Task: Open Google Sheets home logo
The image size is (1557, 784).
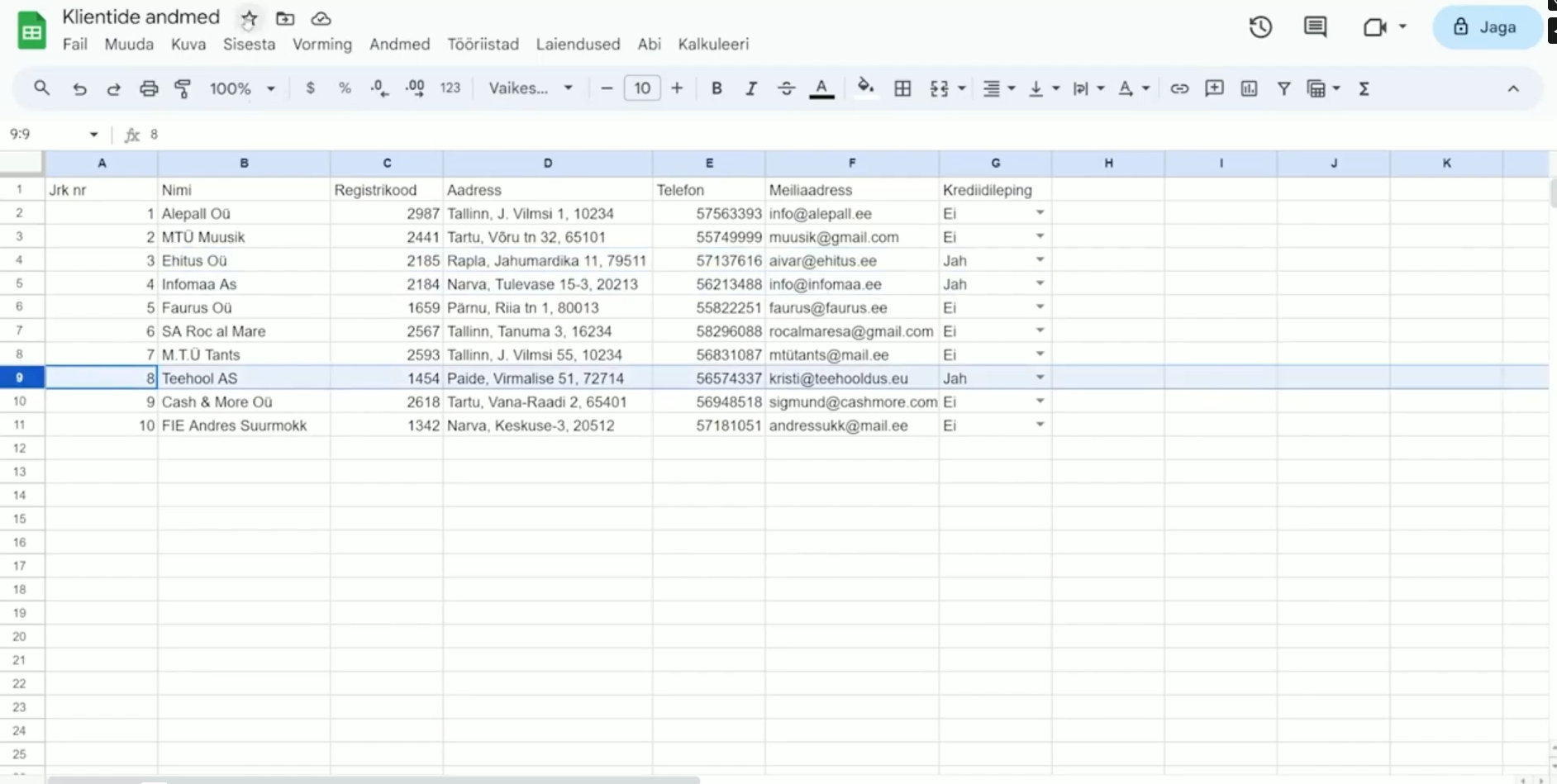Action: pos(31,31)
